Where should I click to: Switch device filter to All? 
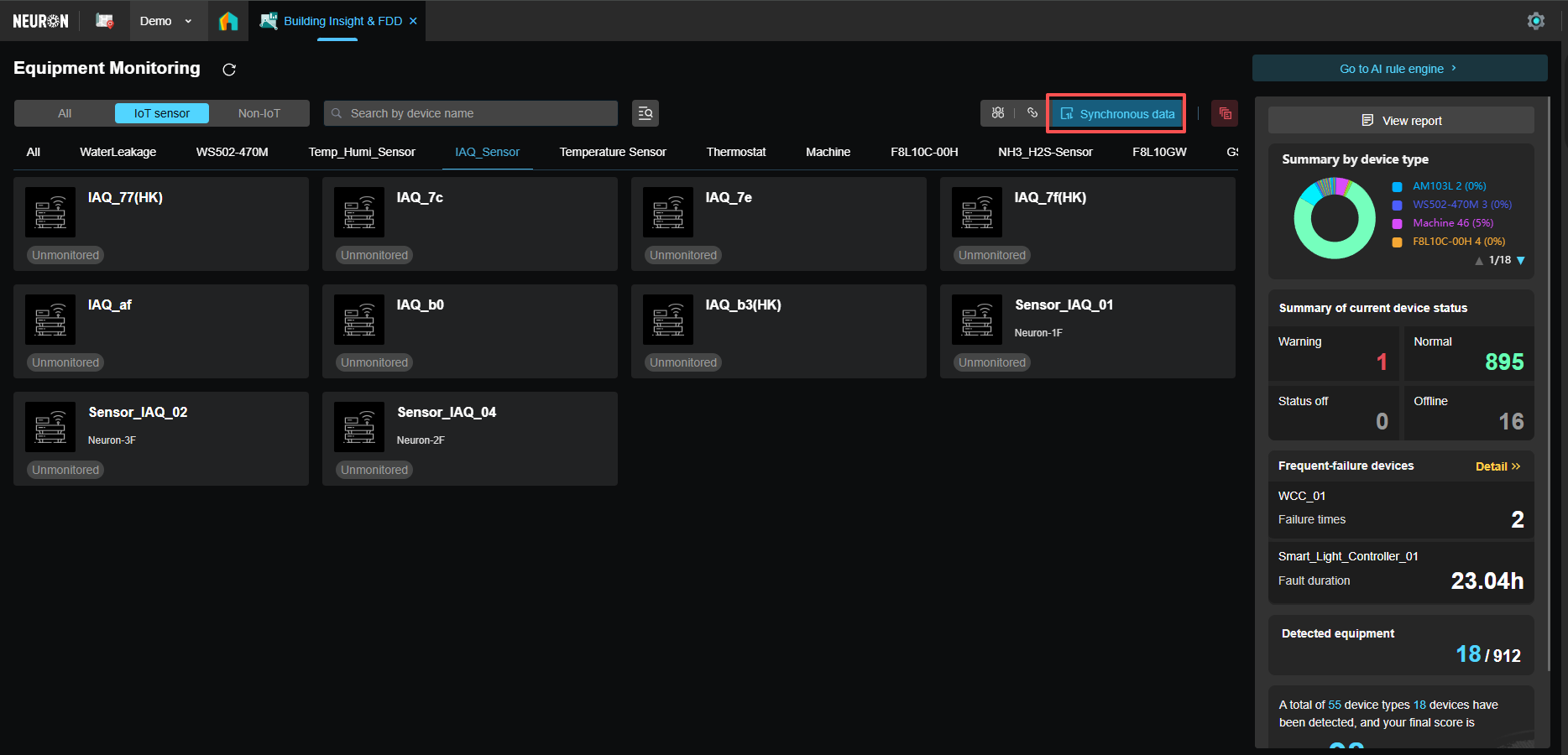65,113
